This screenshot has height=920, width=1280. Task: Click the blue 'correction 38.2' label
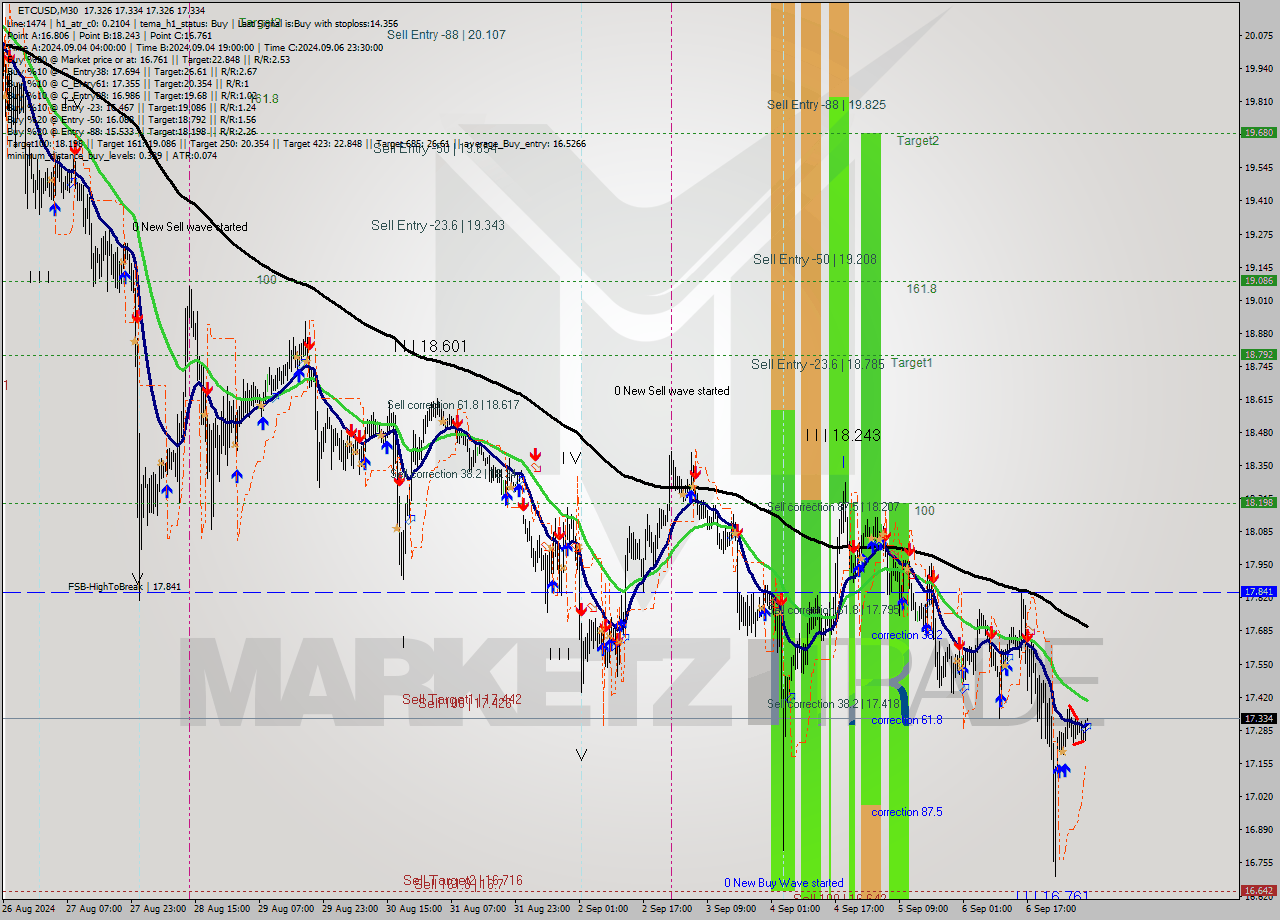click(x=908, y=635)
